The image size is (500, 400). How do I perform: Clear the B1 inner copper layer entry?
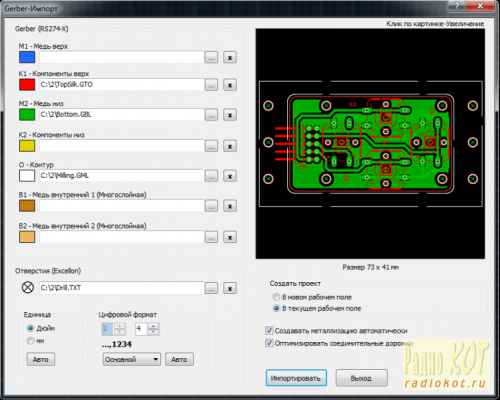click(230, 206)
